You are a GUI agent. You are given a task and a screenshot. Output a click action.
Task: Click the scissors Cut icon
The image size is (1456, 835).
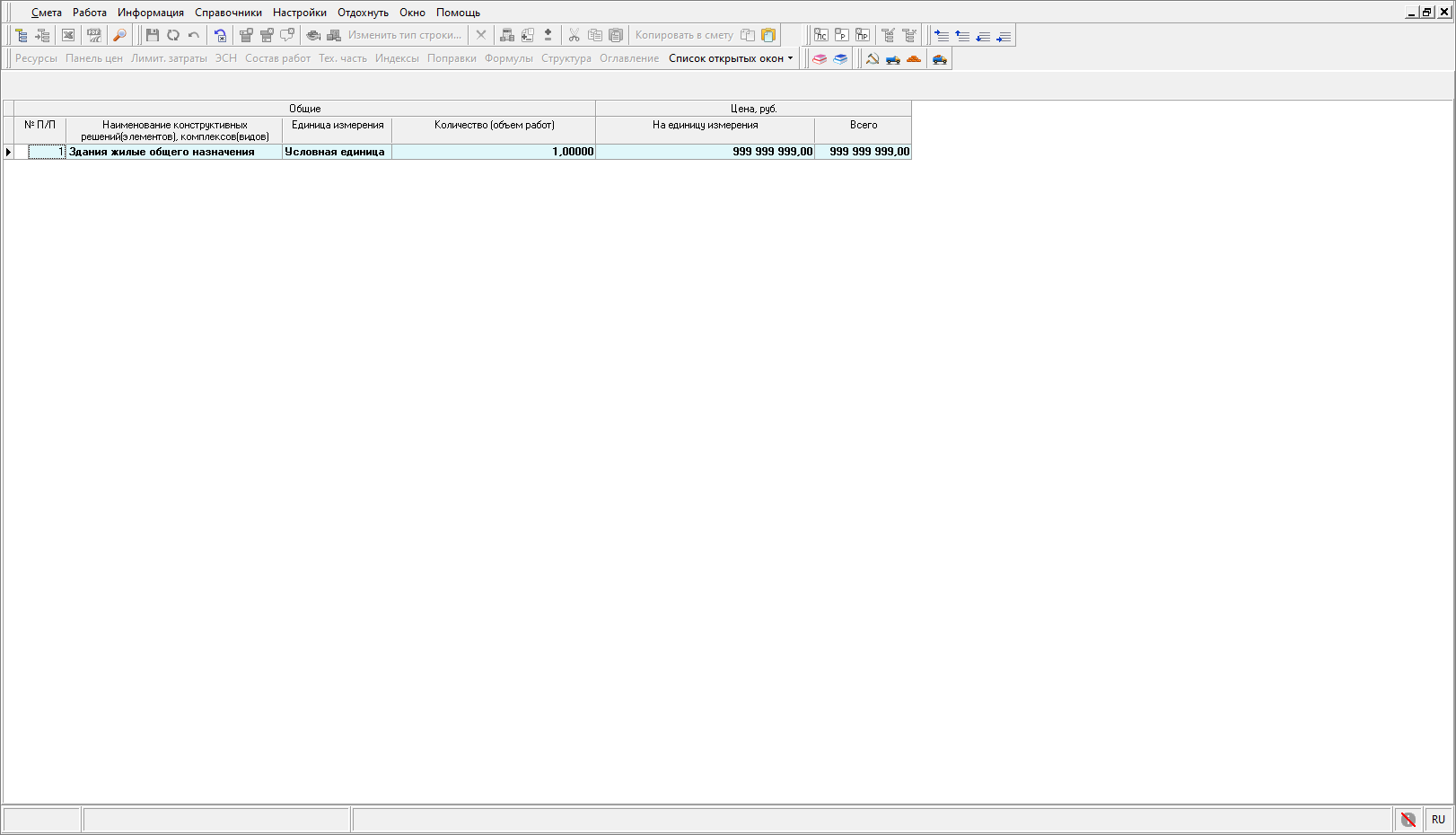pos(574,35)
